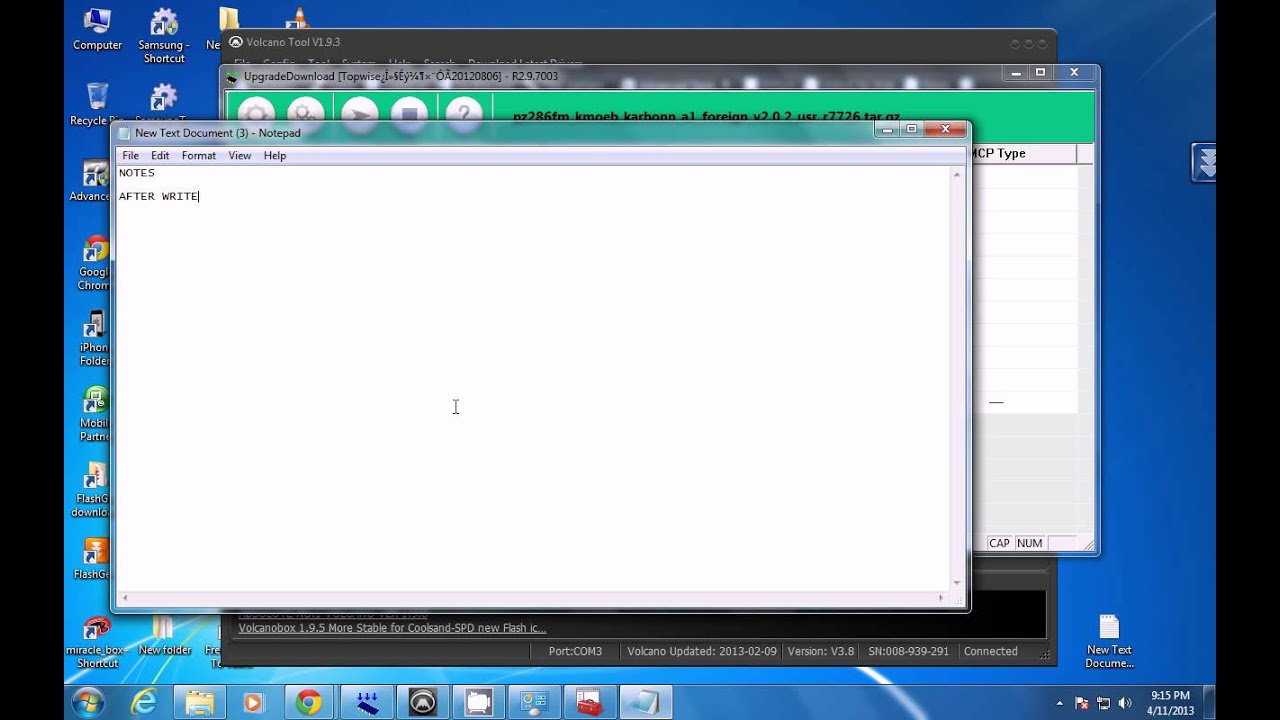This screenshot has width=1280, height=720.
Task: Open the Computer desktop icon
Action: [97, 29]
